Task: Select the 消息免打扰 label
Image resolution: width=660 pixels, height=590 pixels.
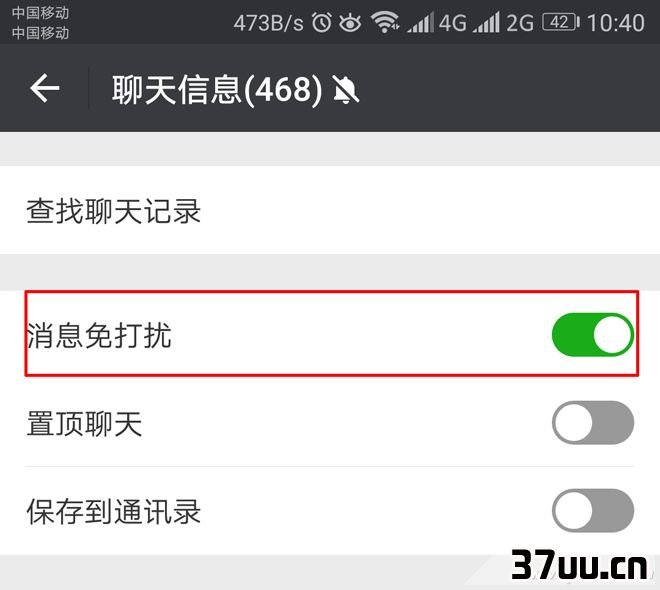Action: point(99,335)
